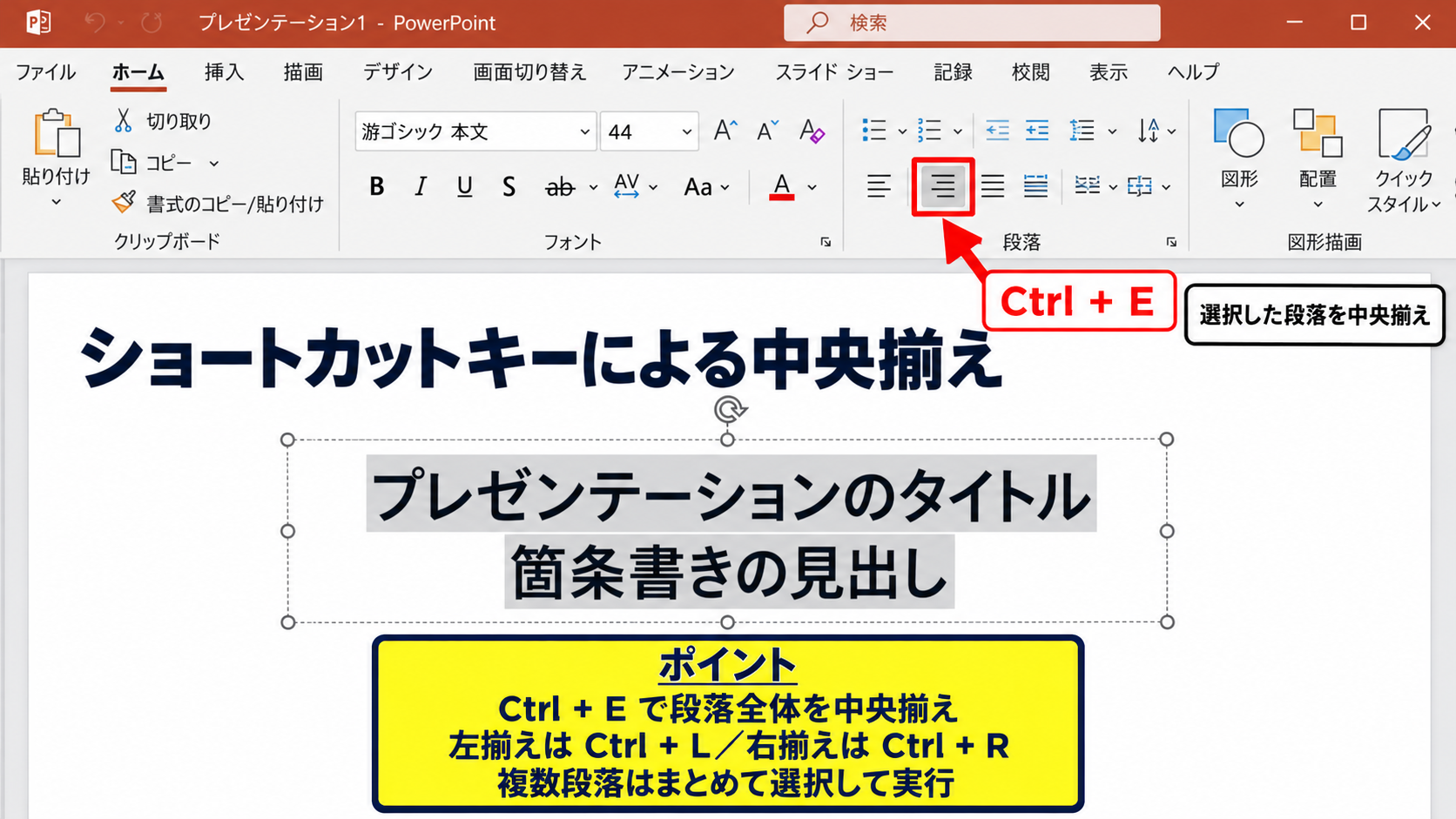Expand the numbered list dropdown arrow
1456x819 pixels.
click(x=958, y=131)
